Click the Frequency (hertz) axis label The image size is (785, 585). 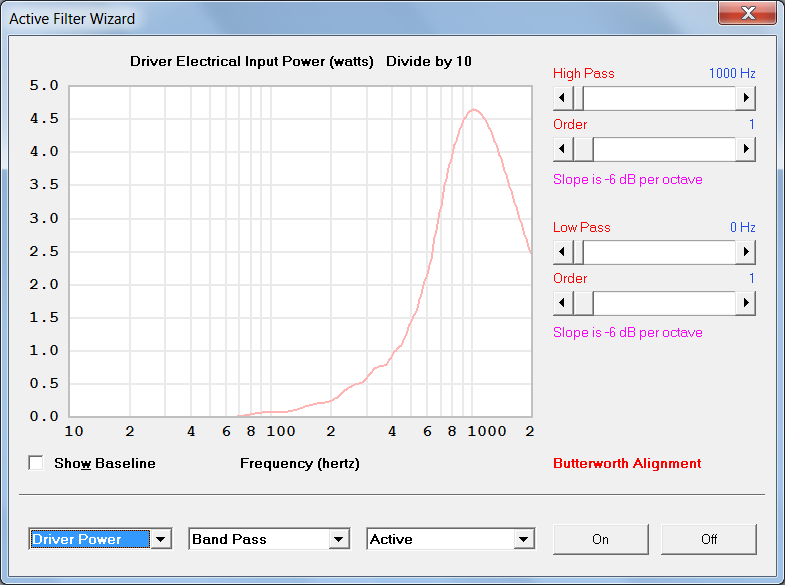click(300, 463)
